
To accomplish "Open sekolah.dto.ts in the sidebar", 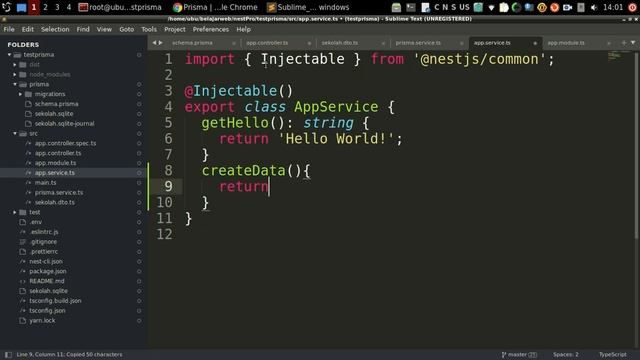I will point(55,202).
